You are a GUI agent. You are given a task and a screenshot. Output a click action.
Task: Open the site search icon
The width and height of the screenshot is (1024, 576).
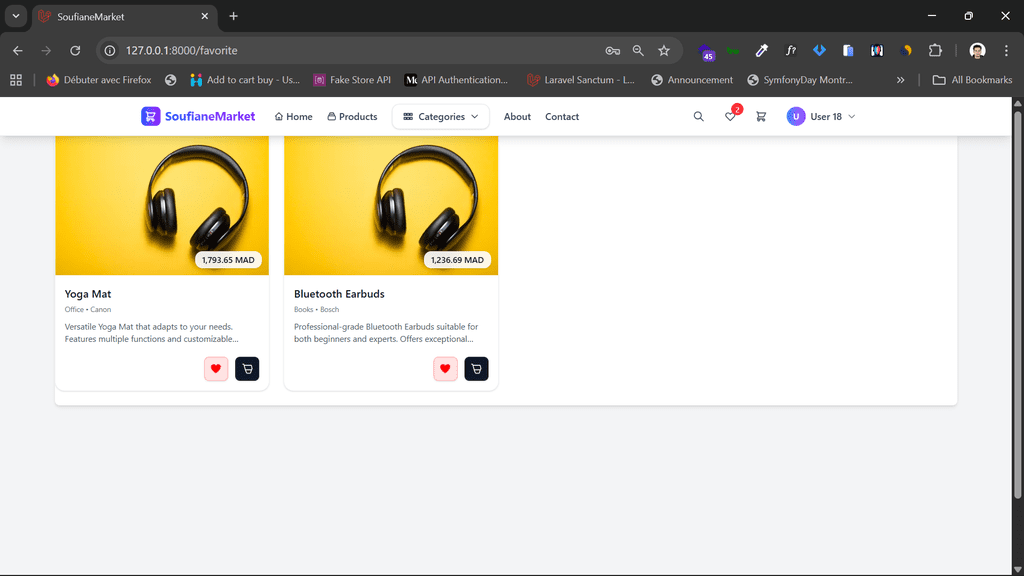pos(698,116)
